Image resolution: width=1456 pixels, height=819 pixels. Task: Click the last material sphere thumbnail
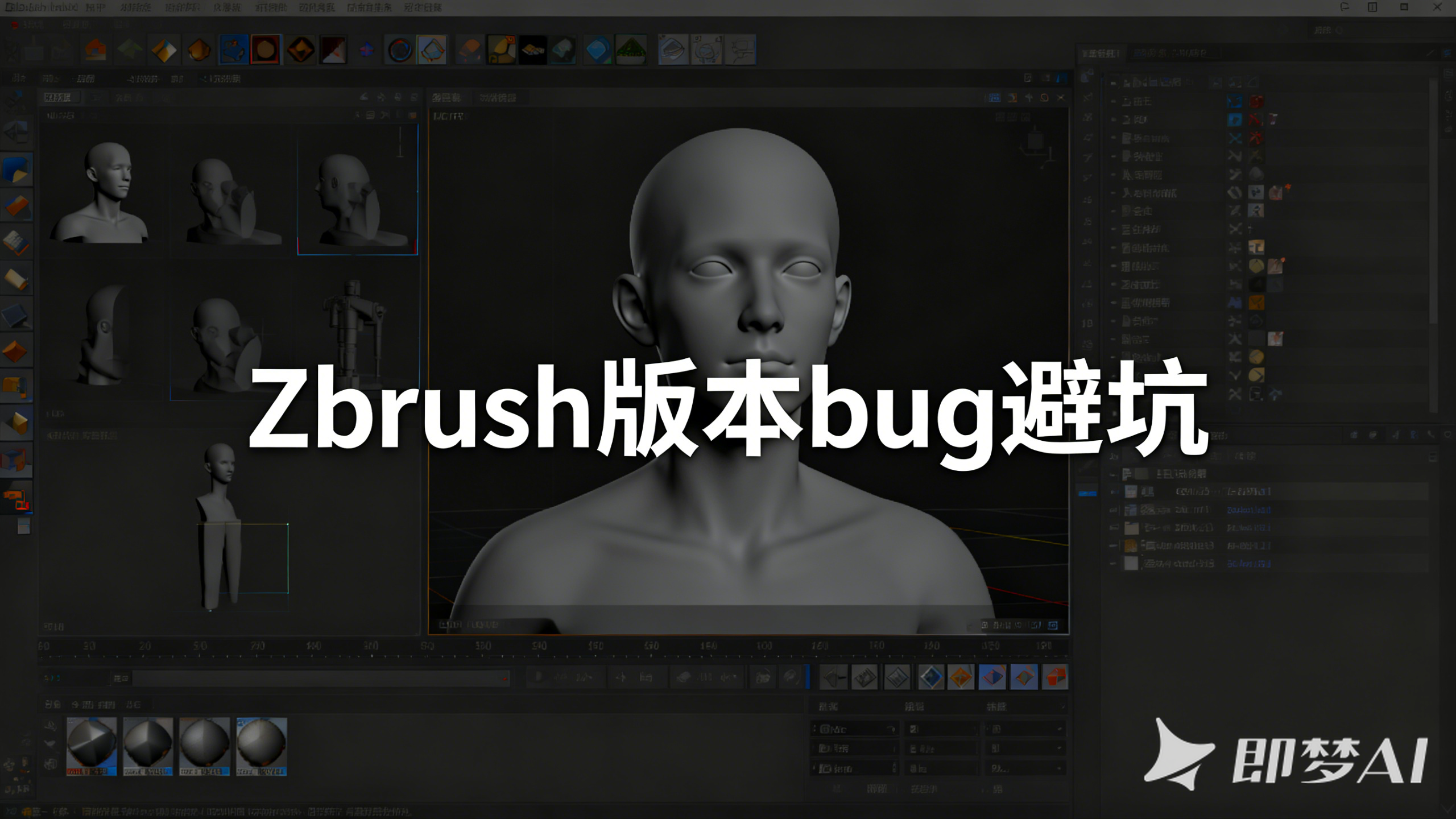point(262,747)
